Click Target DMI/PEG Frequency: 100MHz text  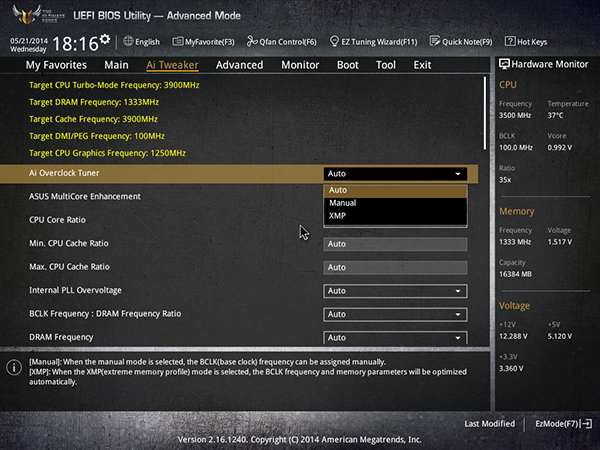click(97, 136)
